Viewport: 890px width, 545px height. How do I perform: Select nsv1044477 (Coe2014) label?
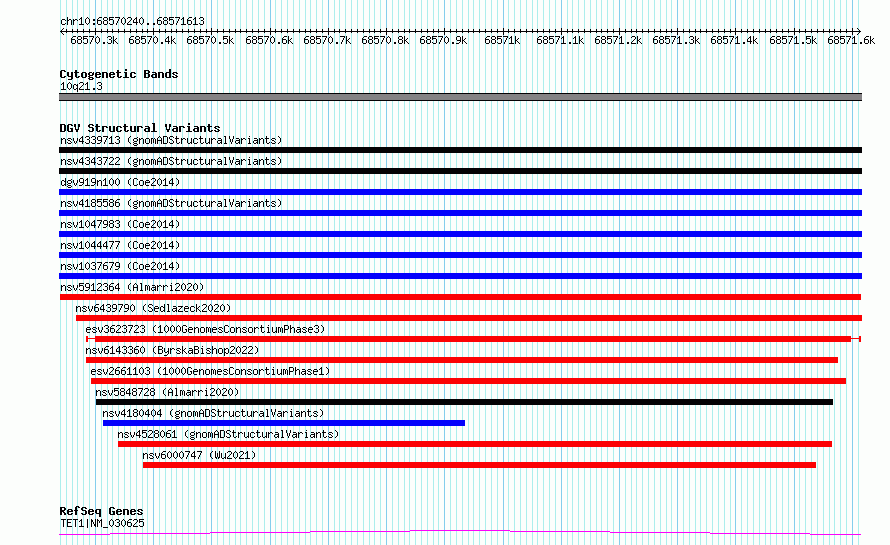pos(120,245)
